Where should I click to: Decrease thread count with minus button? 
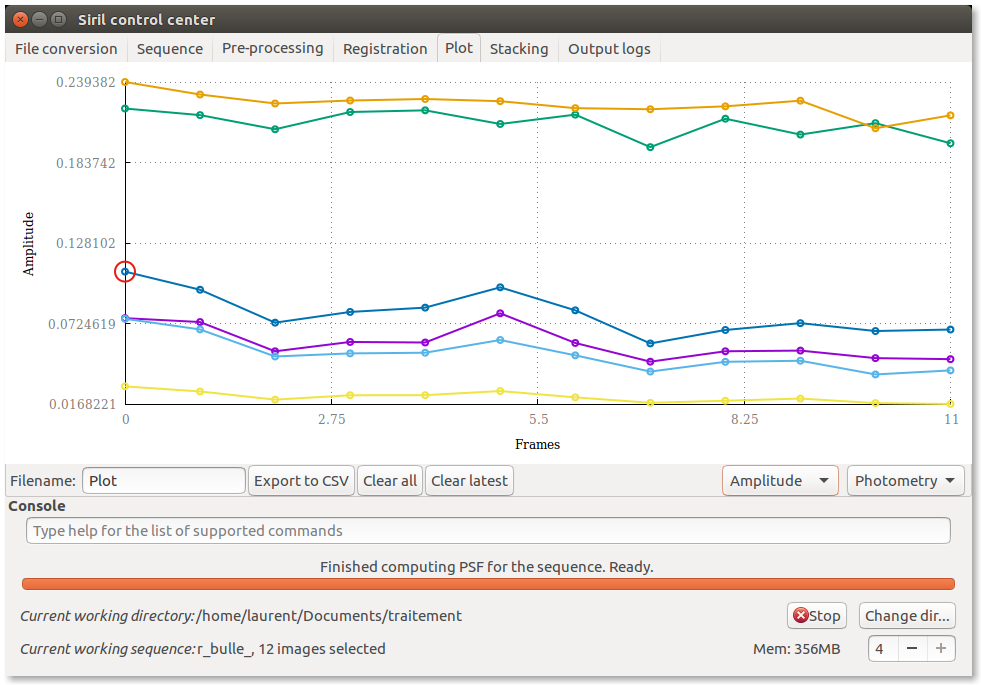(x=911, y=649)
